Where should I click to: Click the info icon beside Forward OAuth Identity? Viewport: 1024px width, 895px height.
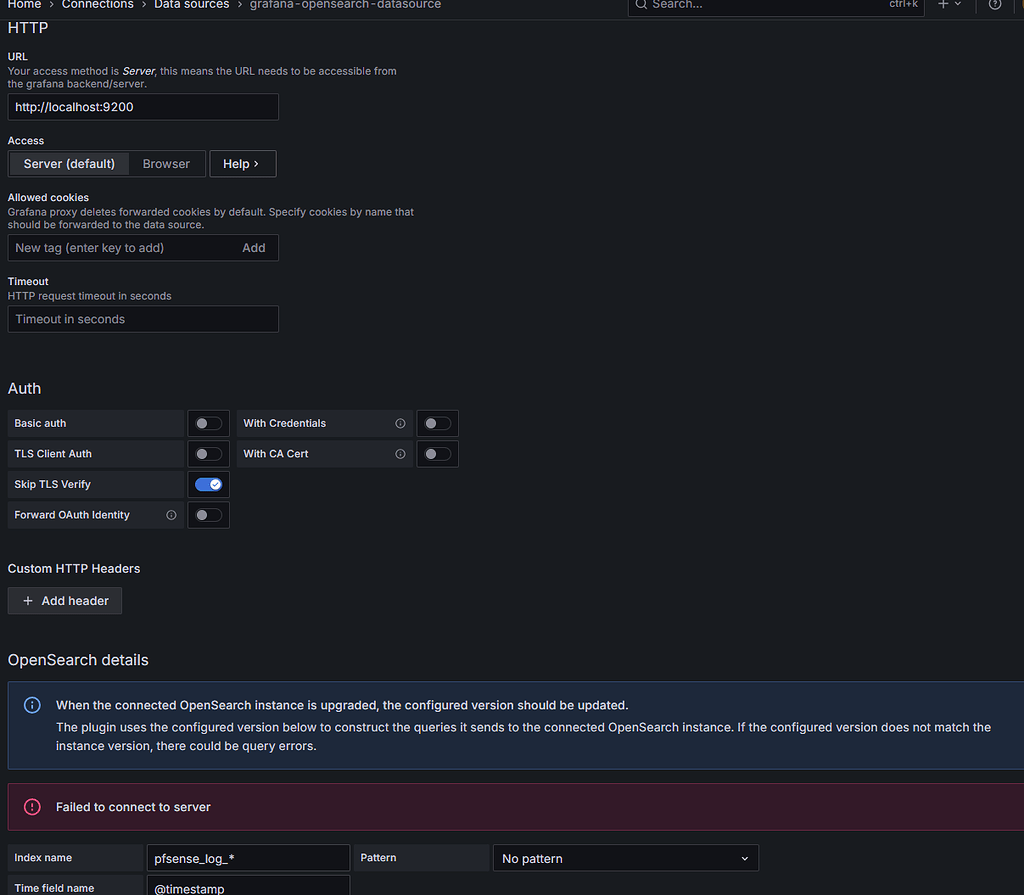click(170, 515)
